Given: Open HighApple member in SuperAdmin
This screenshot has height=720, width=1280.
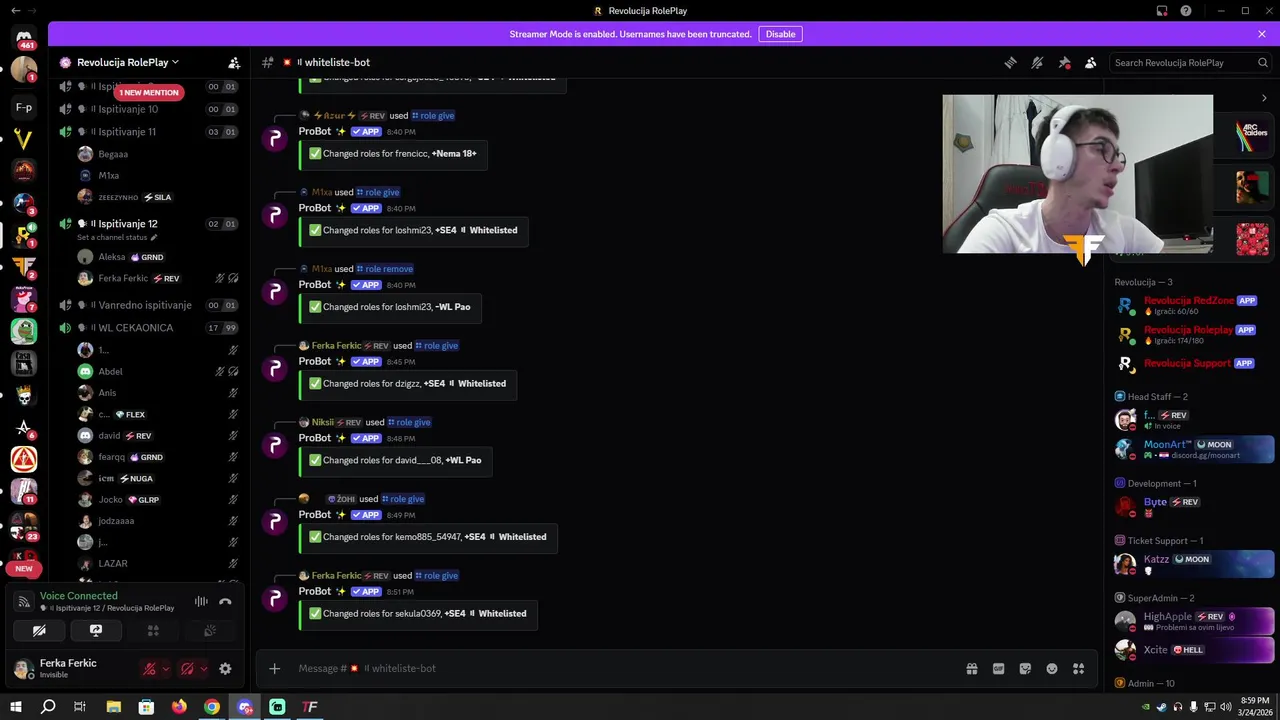Looking at the screenshot, I should 1194,621.
